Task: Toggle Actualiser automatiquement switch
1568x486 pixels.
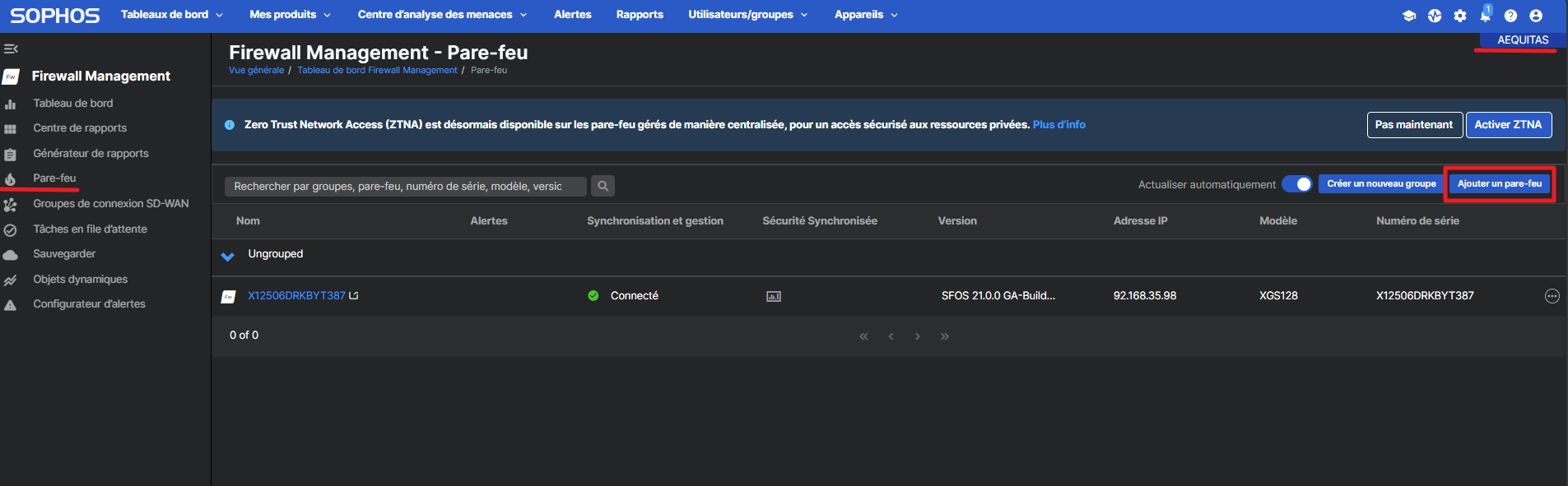Action: pyautogui.click(x=1297, y=184)
